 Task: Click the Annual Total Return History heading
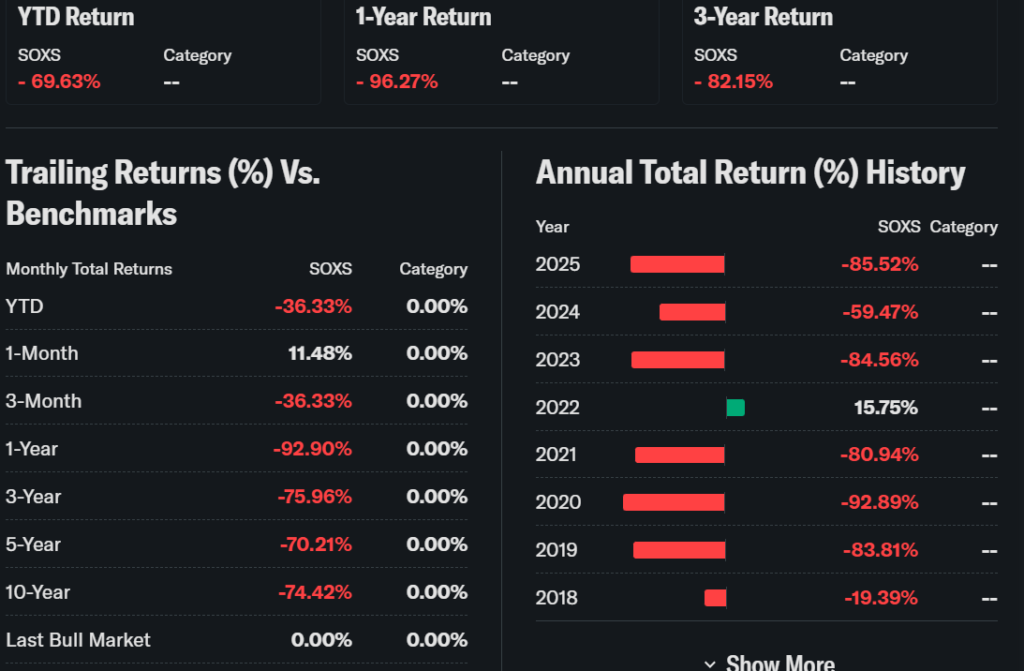click(750, 172)
